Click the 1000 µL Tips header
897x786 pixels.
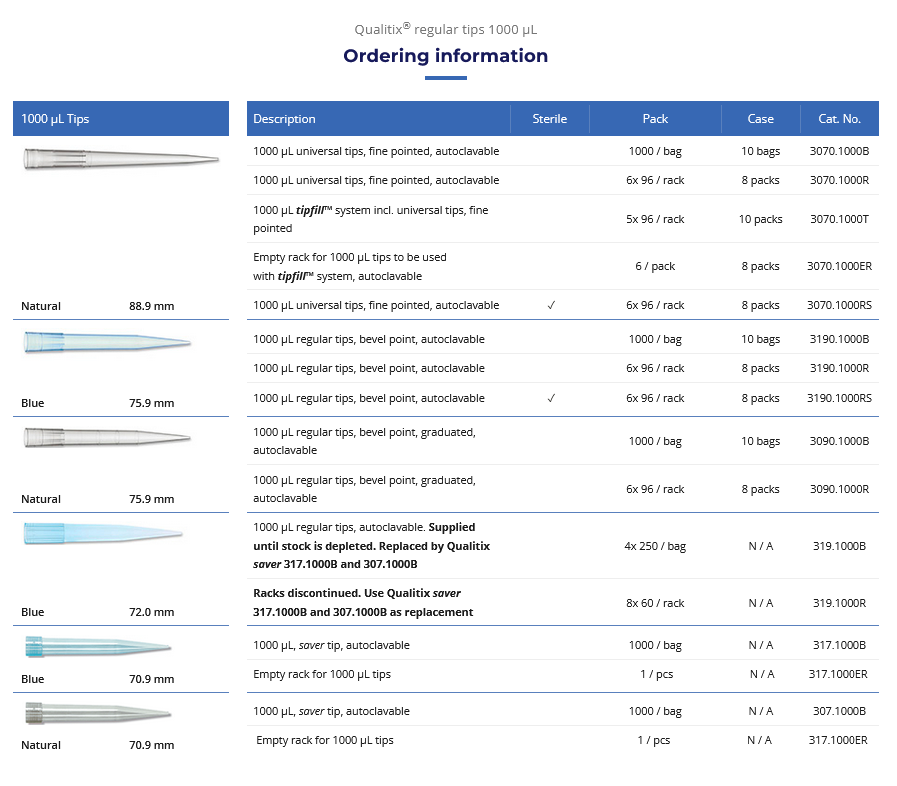(56, 119)
